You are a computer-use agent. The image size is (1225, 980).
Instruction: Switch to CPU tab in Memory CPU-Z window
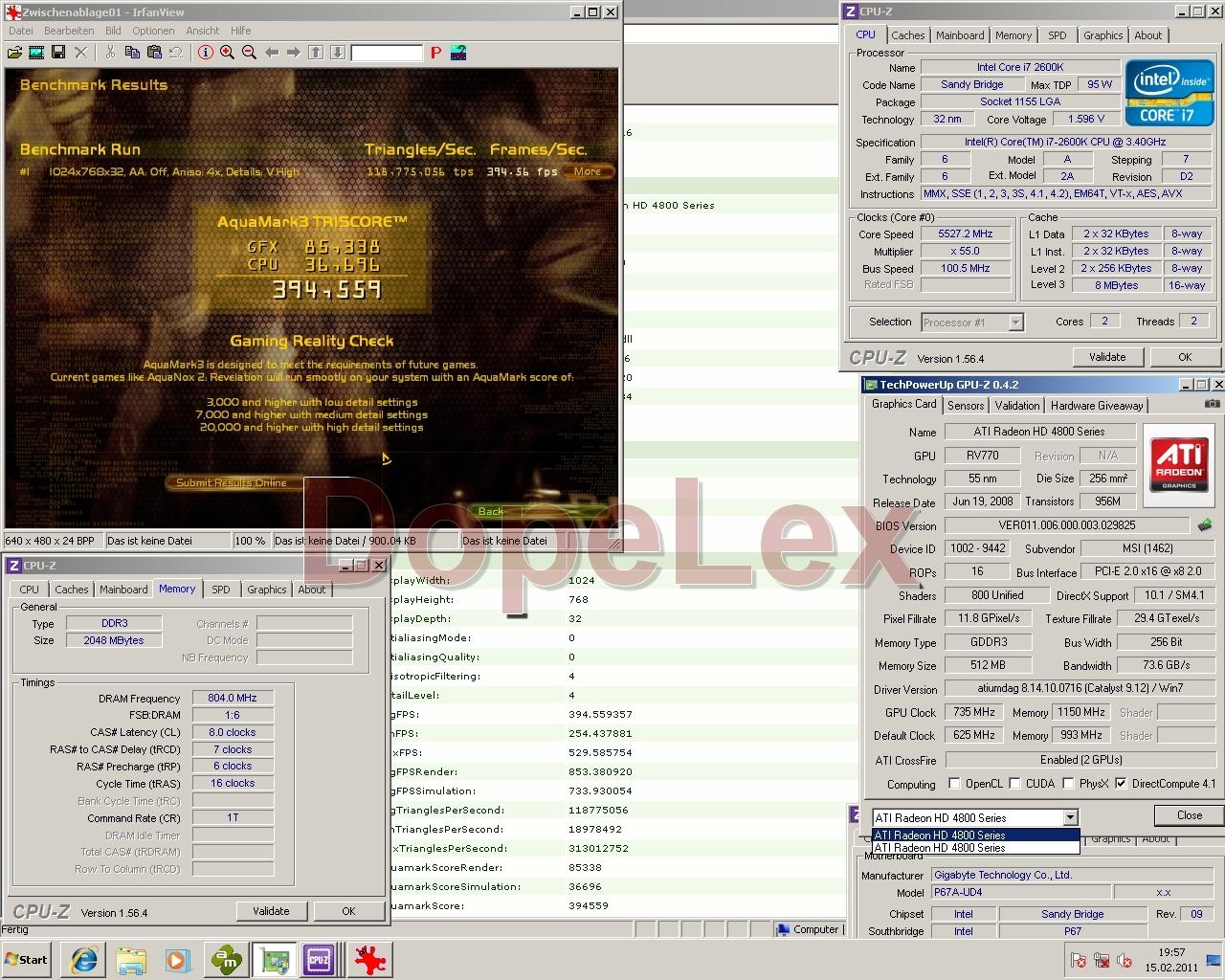tap(30, 590)
